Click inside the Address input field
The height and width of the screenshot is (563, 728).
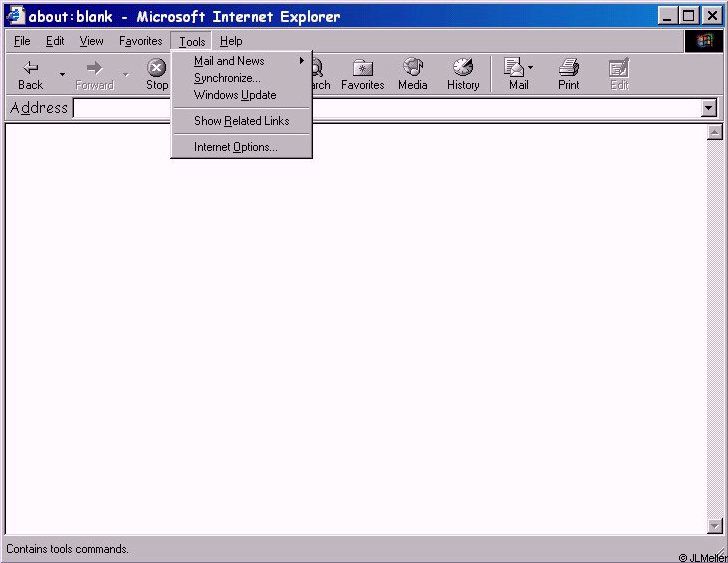(387, 109)
